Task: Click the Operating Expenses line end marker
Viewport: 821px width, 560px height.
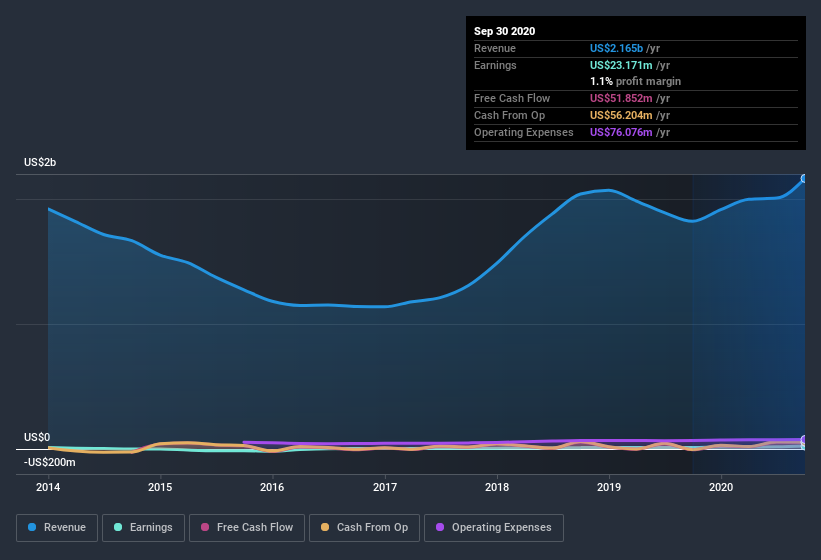Action: (x=804, y=439)
